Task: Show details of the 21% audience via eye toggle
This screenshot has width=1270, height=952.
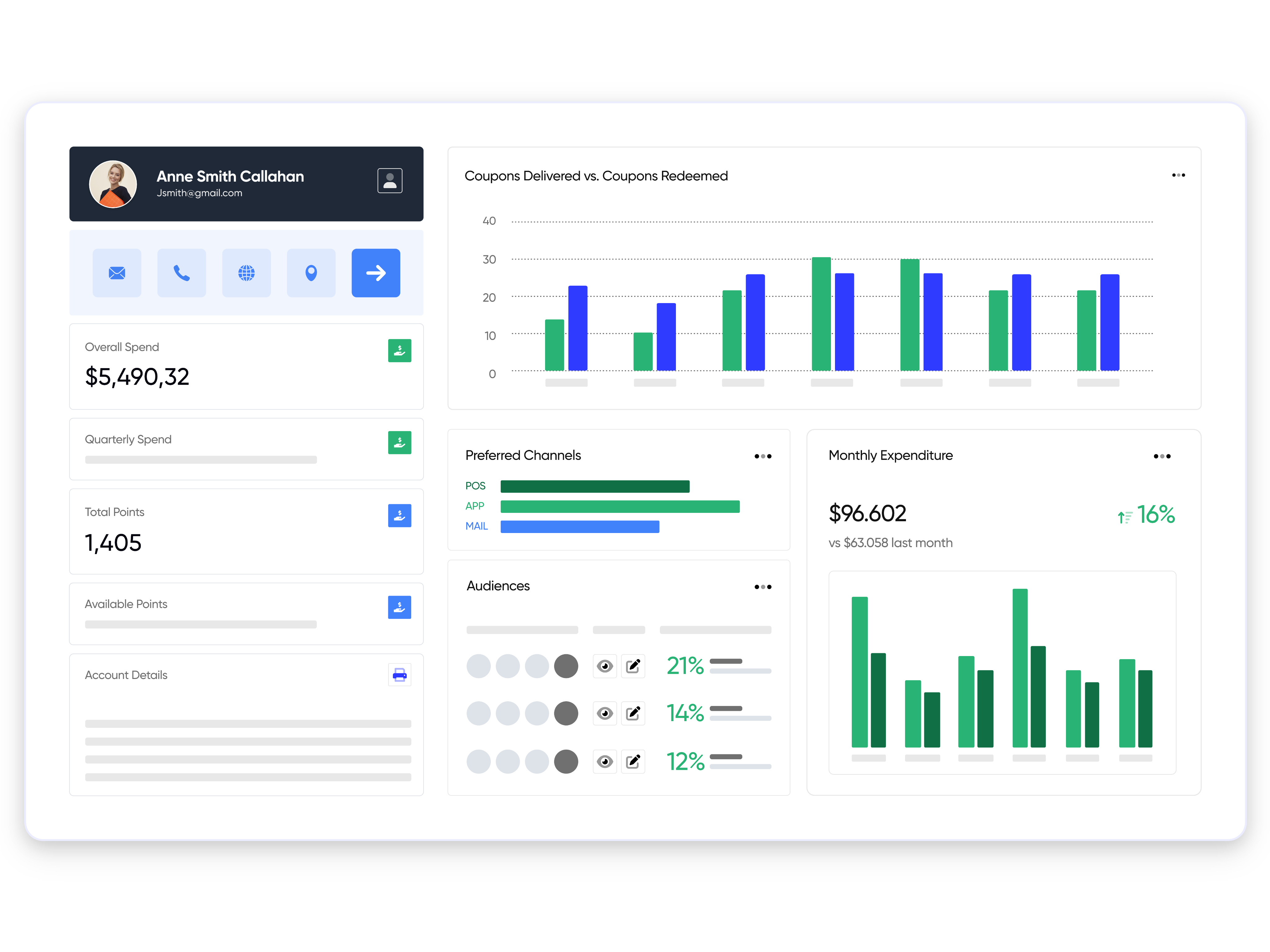Action: click(x=605, y=666)
